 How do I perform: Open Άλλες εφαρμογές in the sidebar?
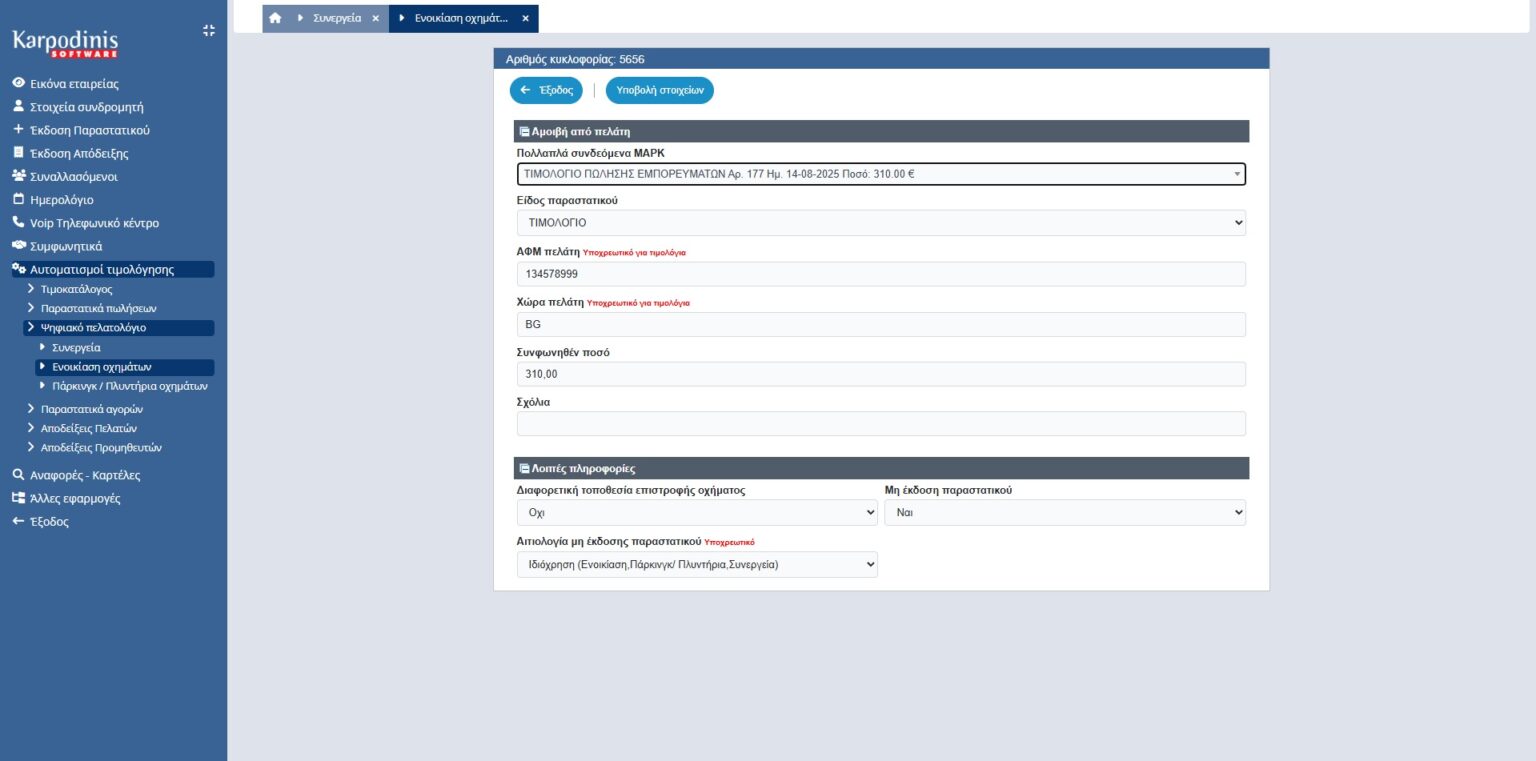pyautogui.click(x=75, y=498)
